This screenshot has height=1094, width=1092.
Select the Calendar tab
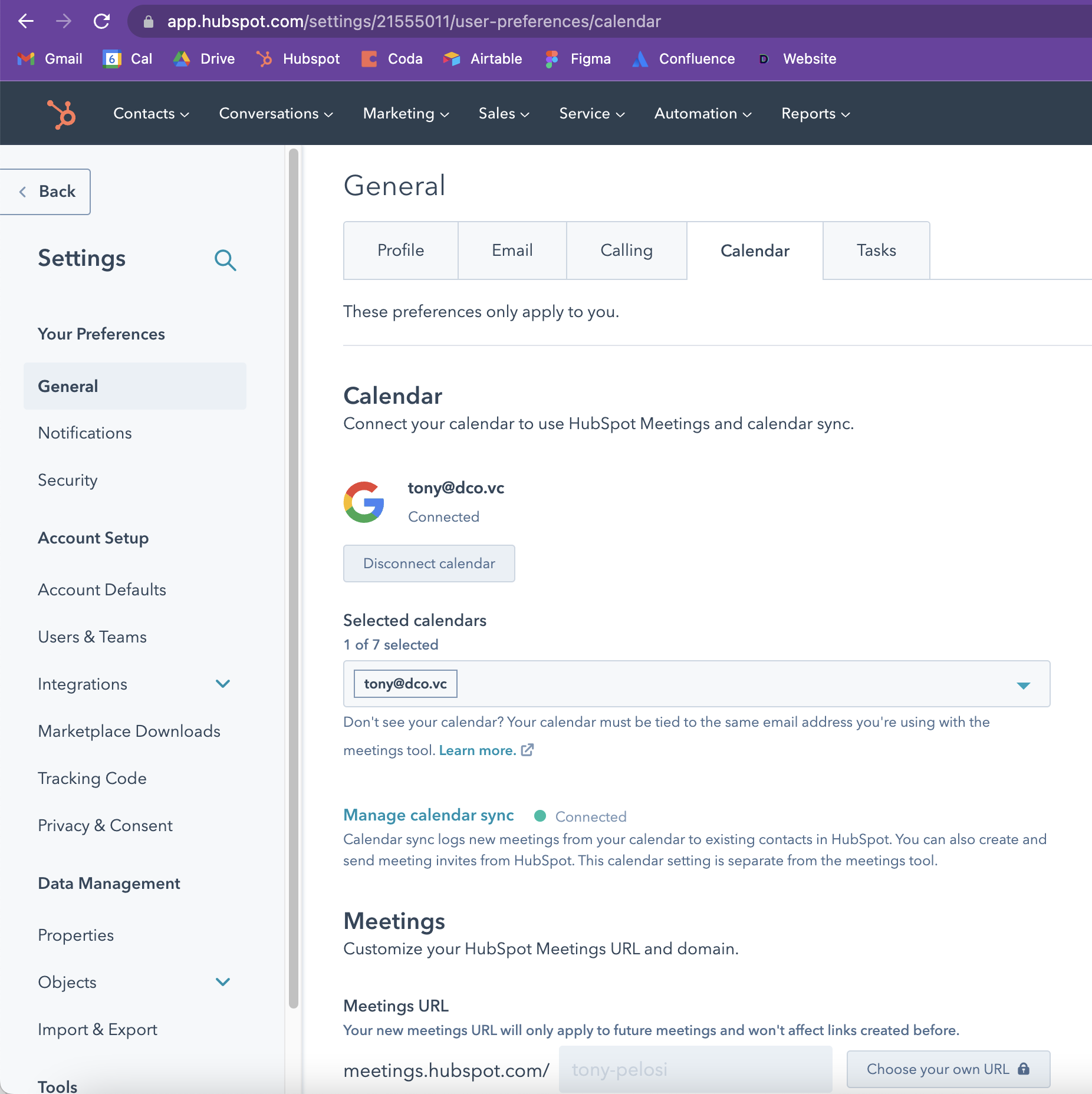(755, 251)
